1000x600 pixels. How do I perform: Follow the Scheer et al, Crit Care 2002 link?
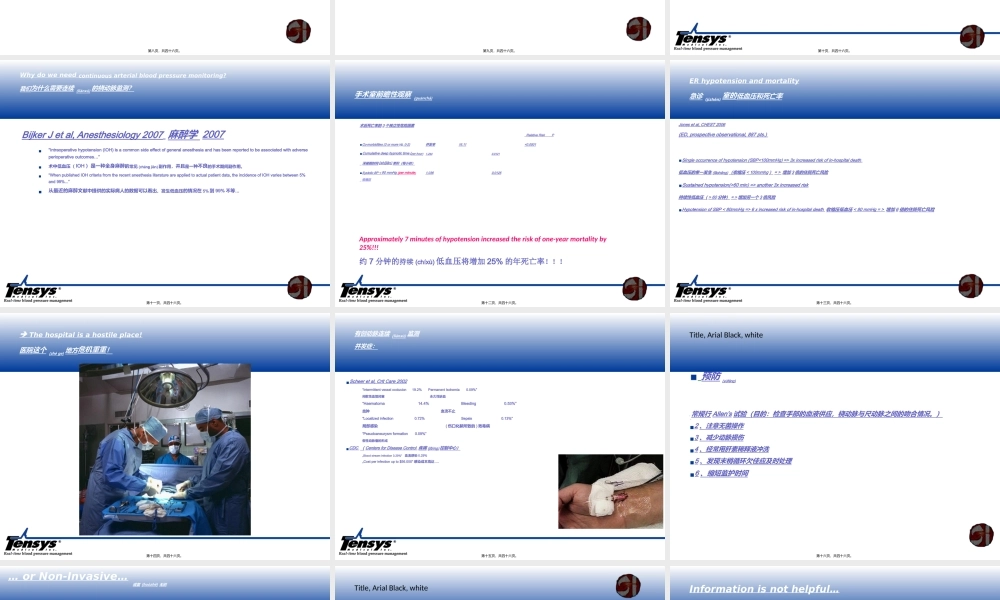pos(376,381)
